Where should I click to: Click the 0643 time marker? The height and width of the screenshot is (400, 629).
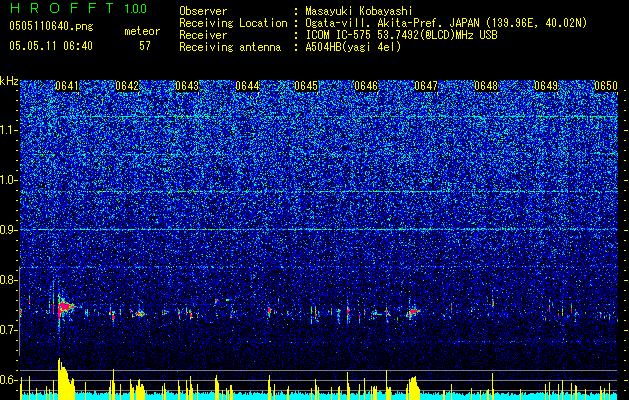click(x=187, y=86)
